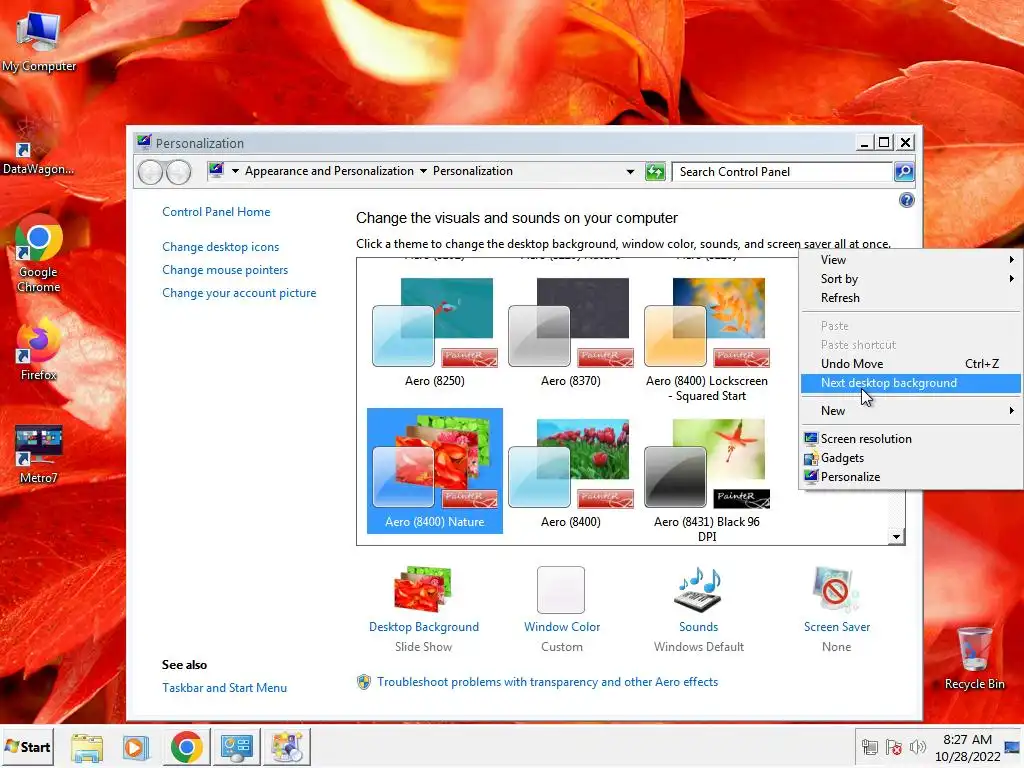Open My Computer desktop icon

pos(39,40)
